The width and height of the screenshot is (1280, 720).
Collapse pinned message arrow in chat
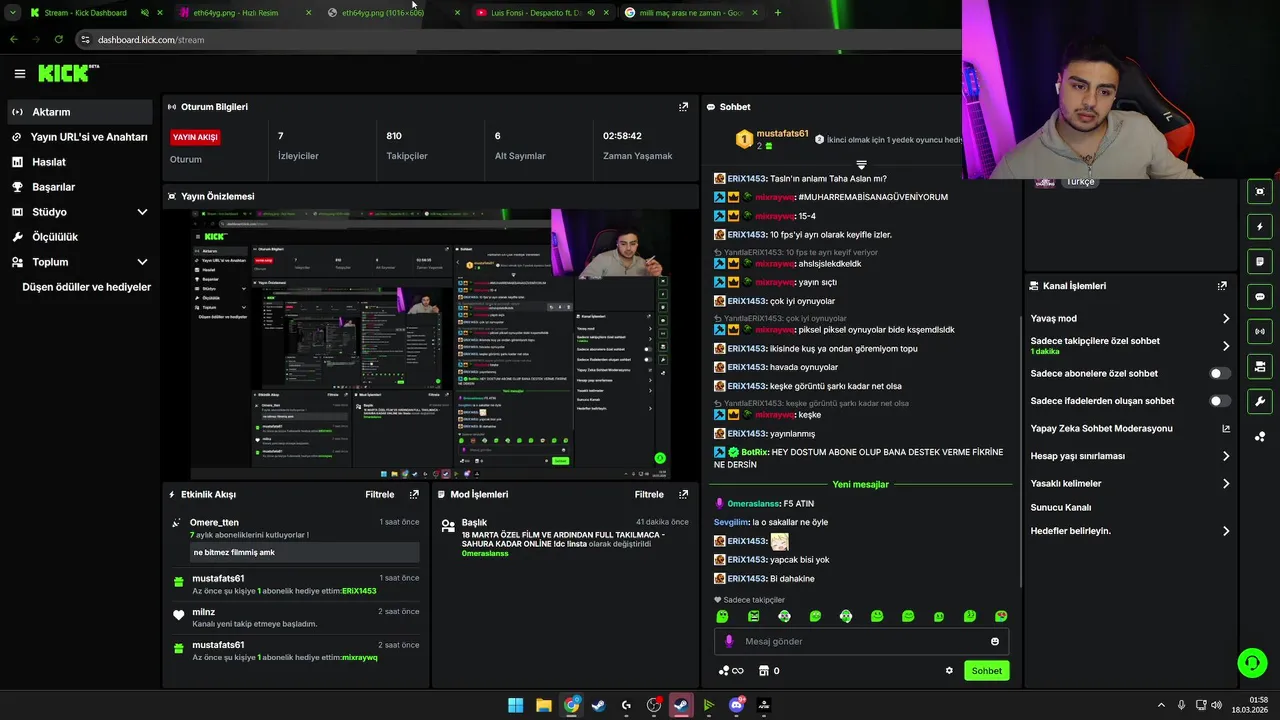pyautogui.click(x=861, y=164)
